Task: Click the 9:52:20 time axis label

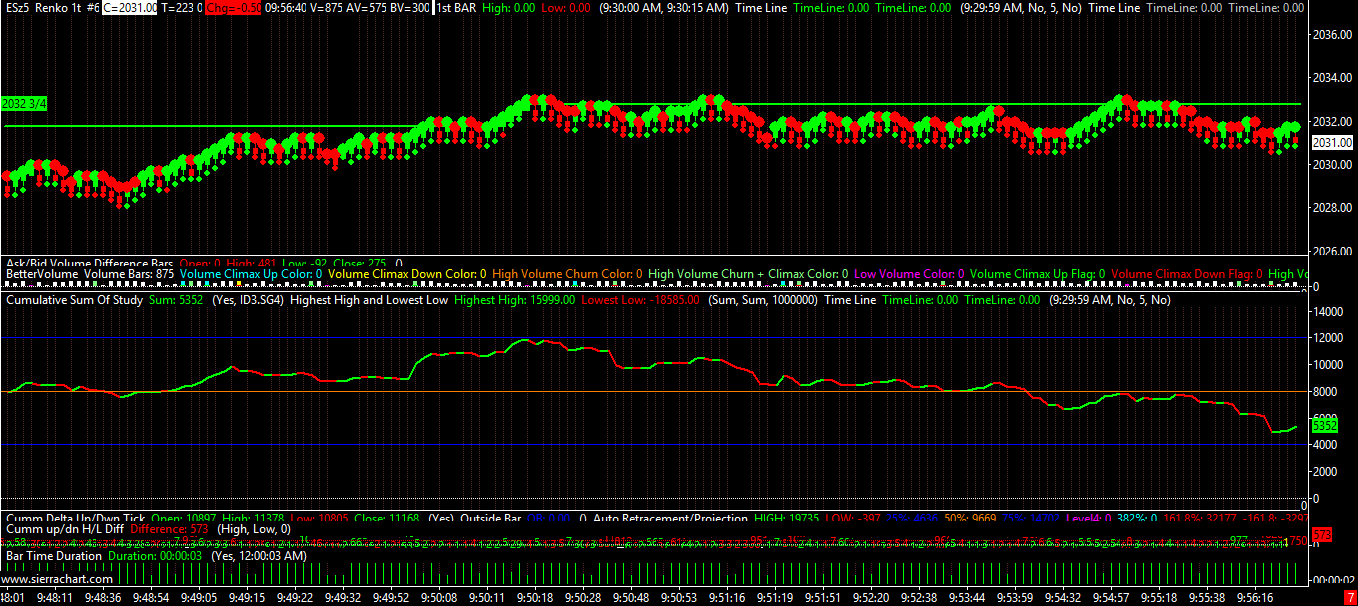Action: (870, 598)
